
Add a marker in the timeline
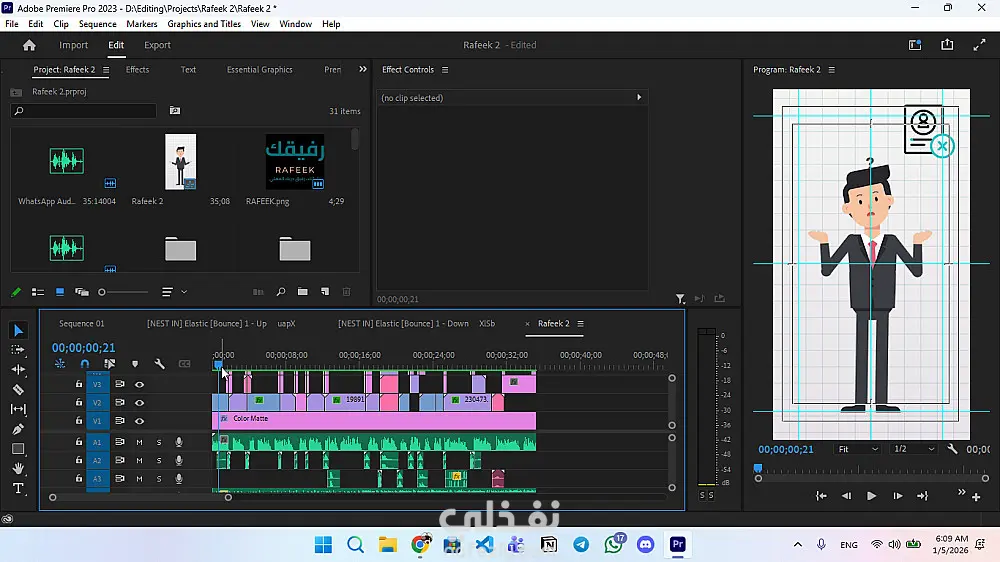(x=135, y=364)
